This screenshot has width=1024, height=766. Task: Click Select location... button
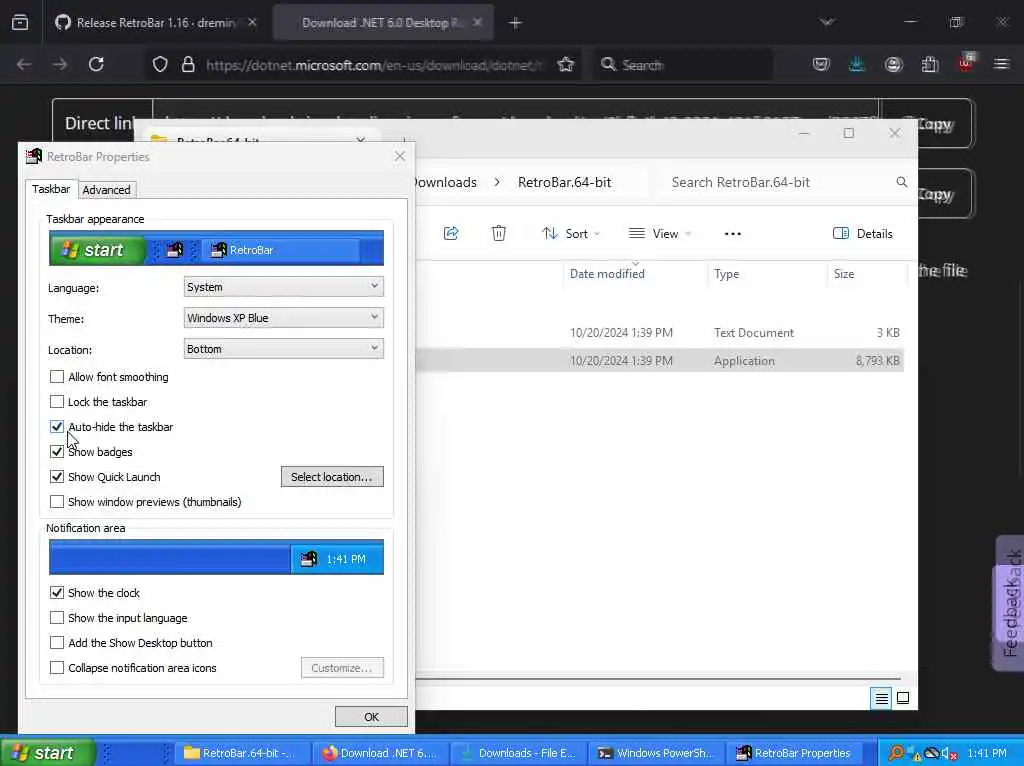(x=332, y=477)
